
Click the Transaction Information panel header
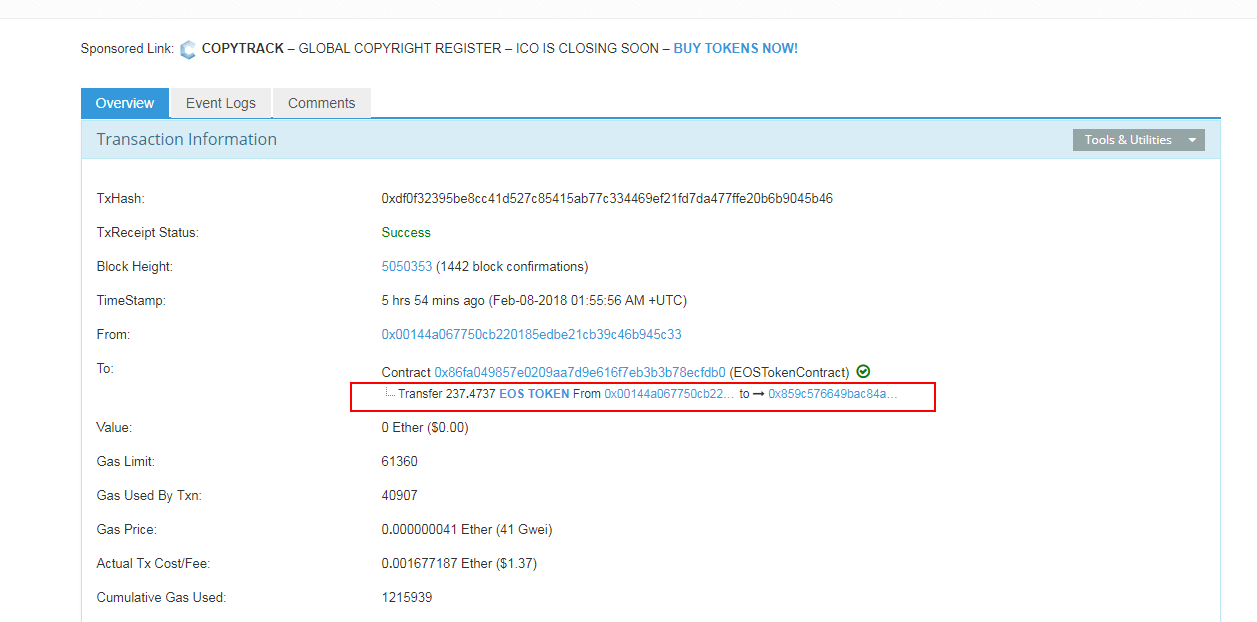tap(186, 139)
